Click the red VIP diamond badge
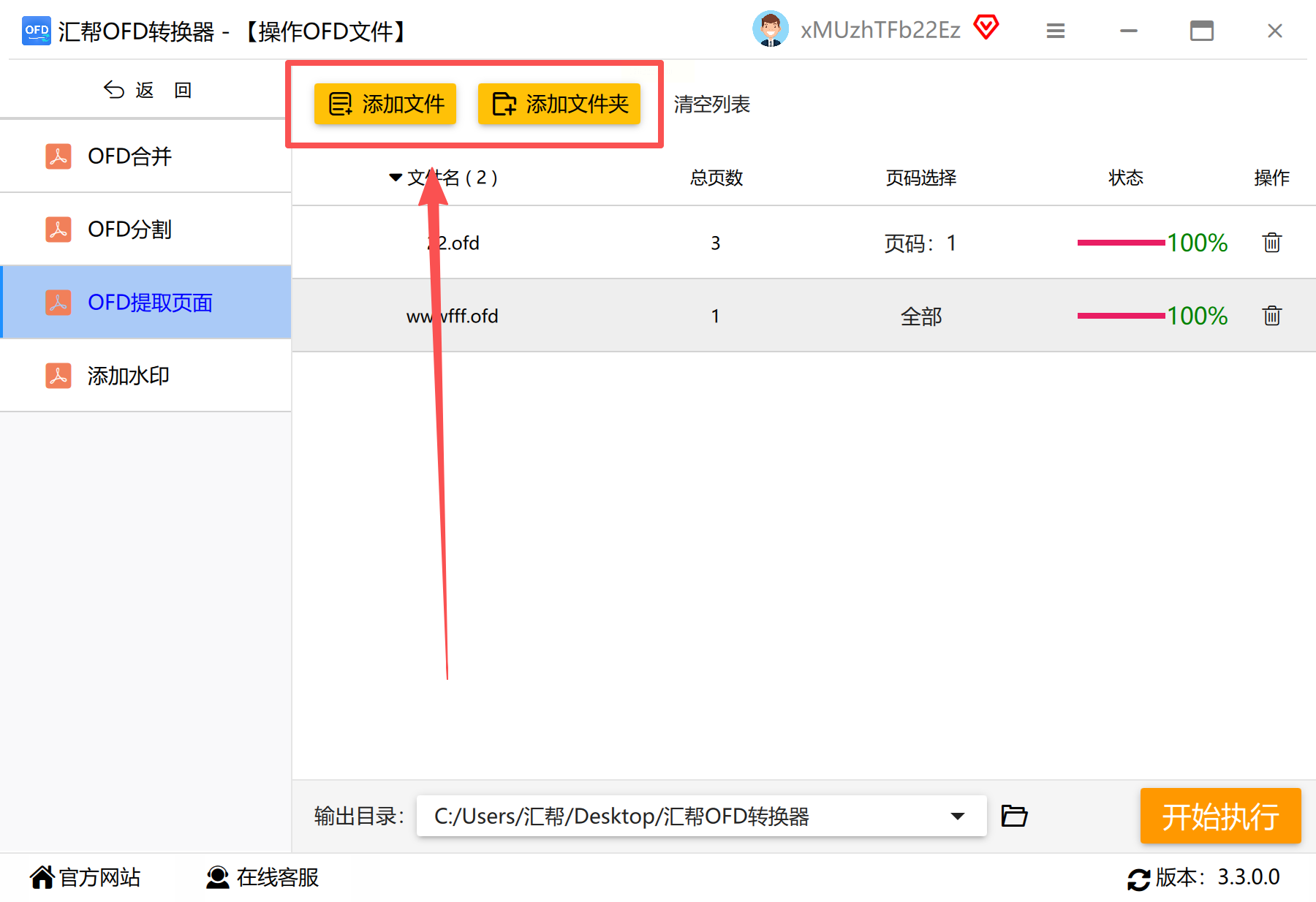The height and width of the screenshot is (902, 1316). pyautogui.click(x=986, y=28)
